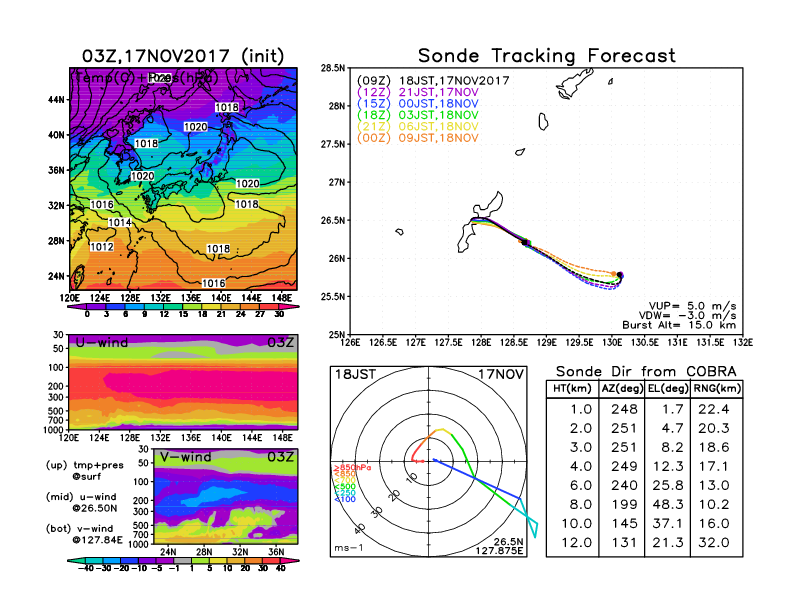The image size is (792, 612).
Task: Click the '28.5N' latitude tick on the tracking map
Action: click(333, 68)
